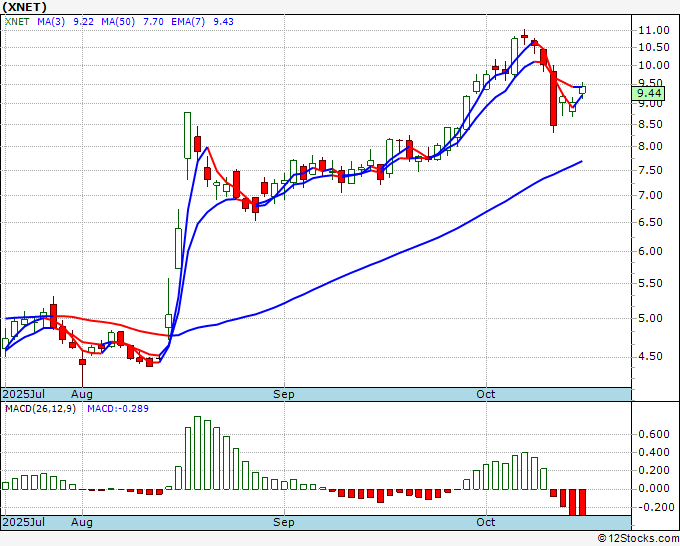The image size is (680, 546).
Task: Click the Oct label on price chart axis
Action: point(486,394)
